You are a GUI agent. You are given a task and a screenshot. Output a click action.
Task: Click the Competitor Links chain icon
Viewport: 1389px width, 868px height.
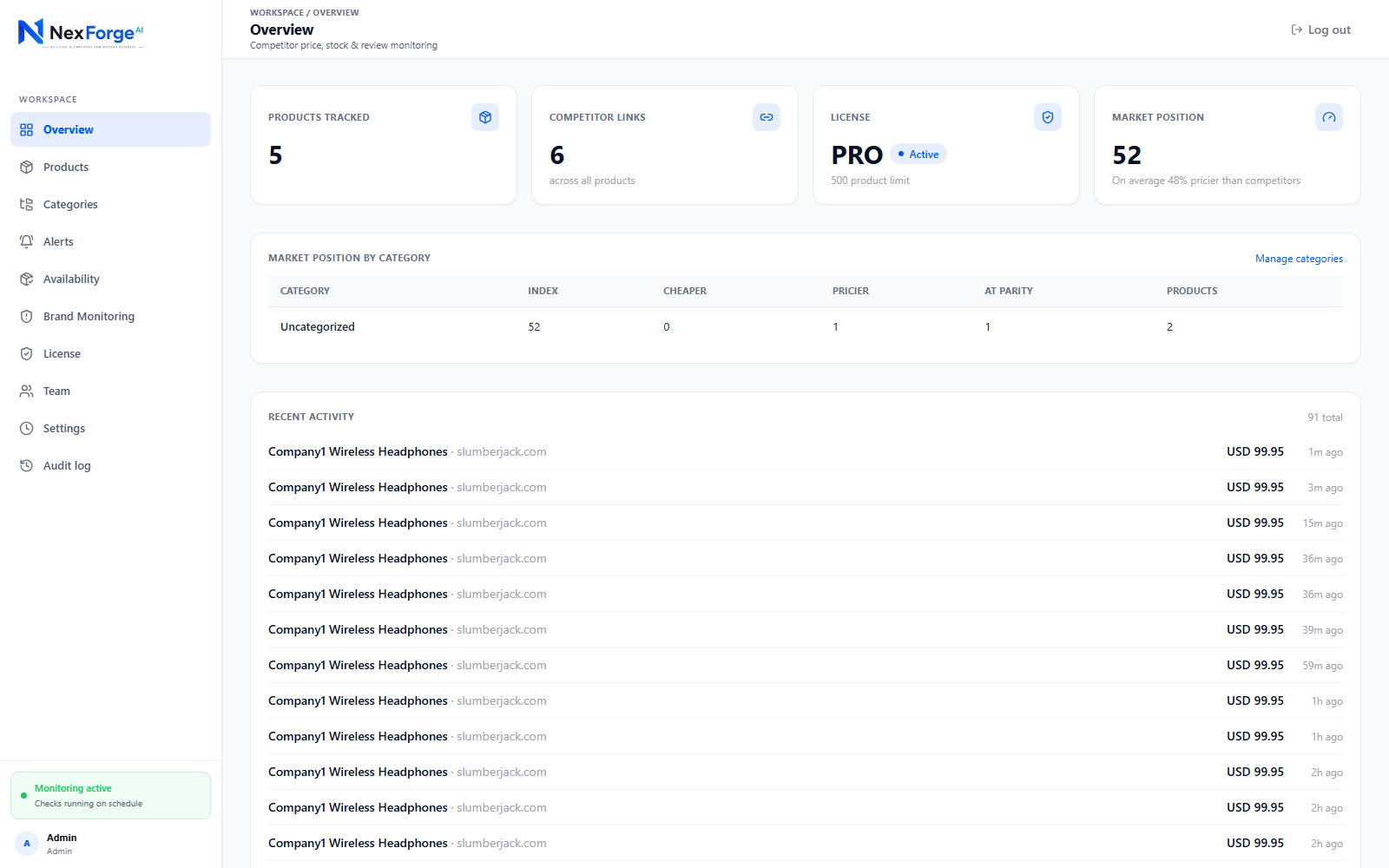coord(767,117)
